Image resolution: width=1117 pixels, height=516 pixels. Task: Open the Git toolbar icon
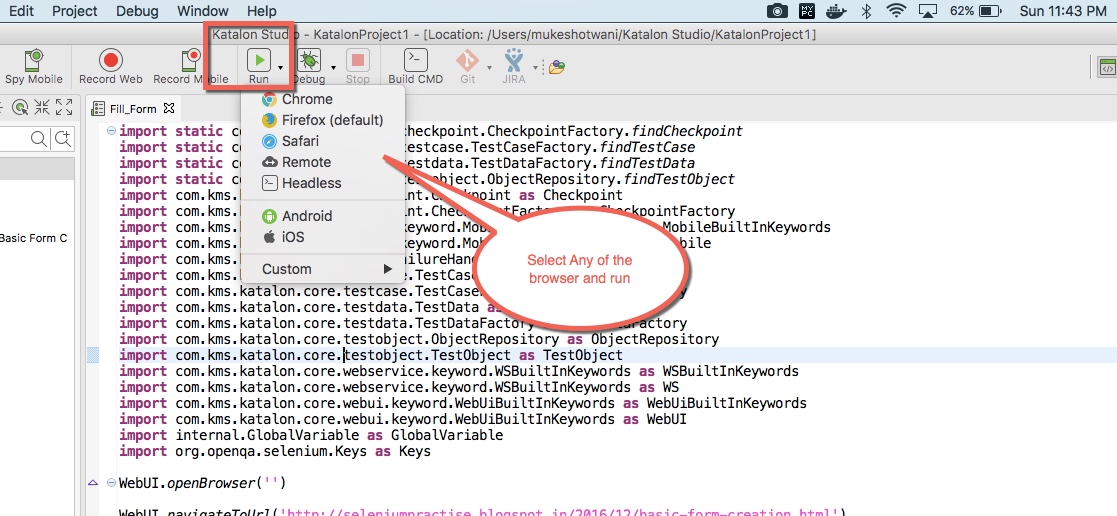[467, 60]
